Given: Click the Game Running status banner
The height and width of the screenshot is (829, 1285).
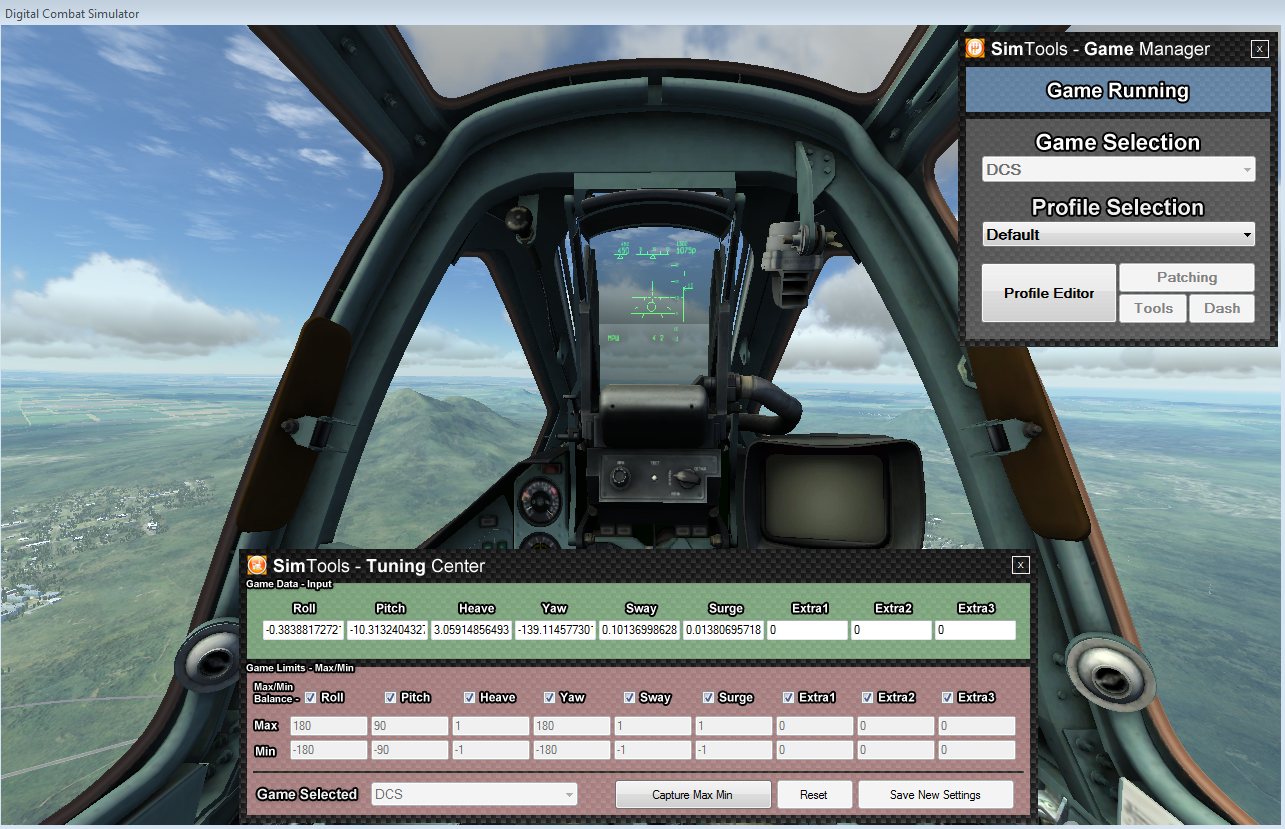Looking at the screenshot, I should 1117,90.
